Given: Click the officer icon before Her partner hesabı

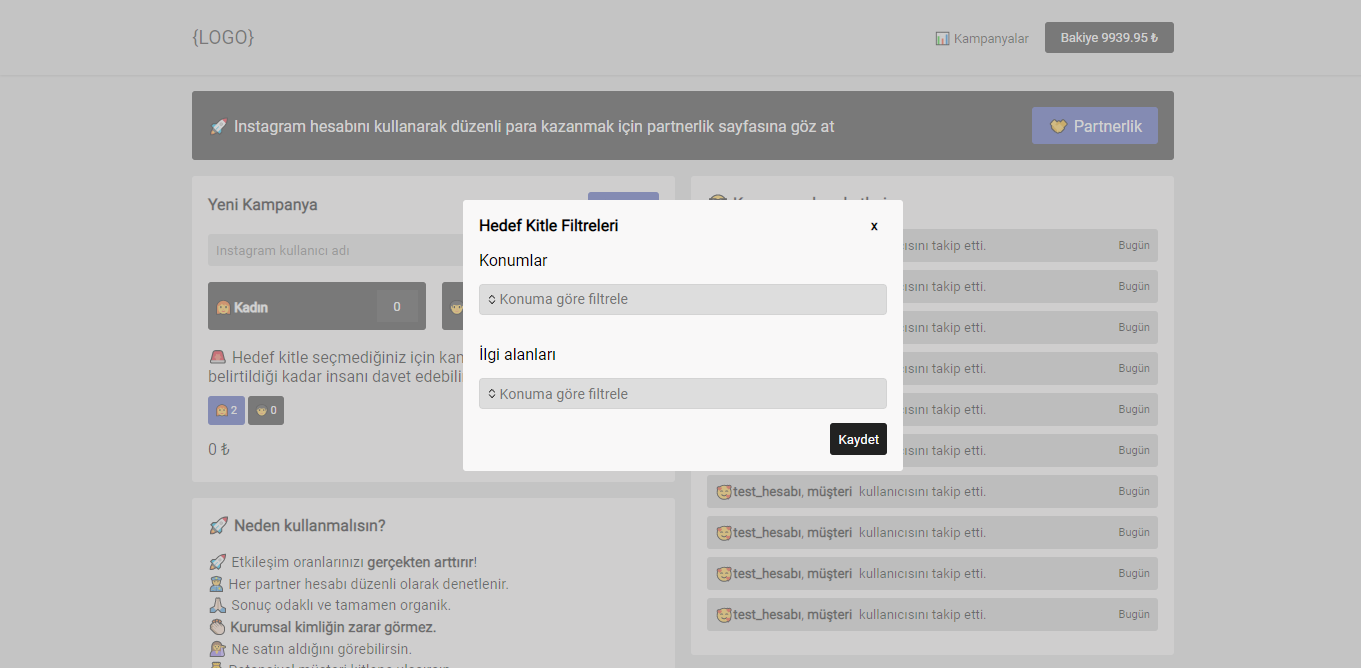Looking at the screenshot, I should [x=216, y=584].
